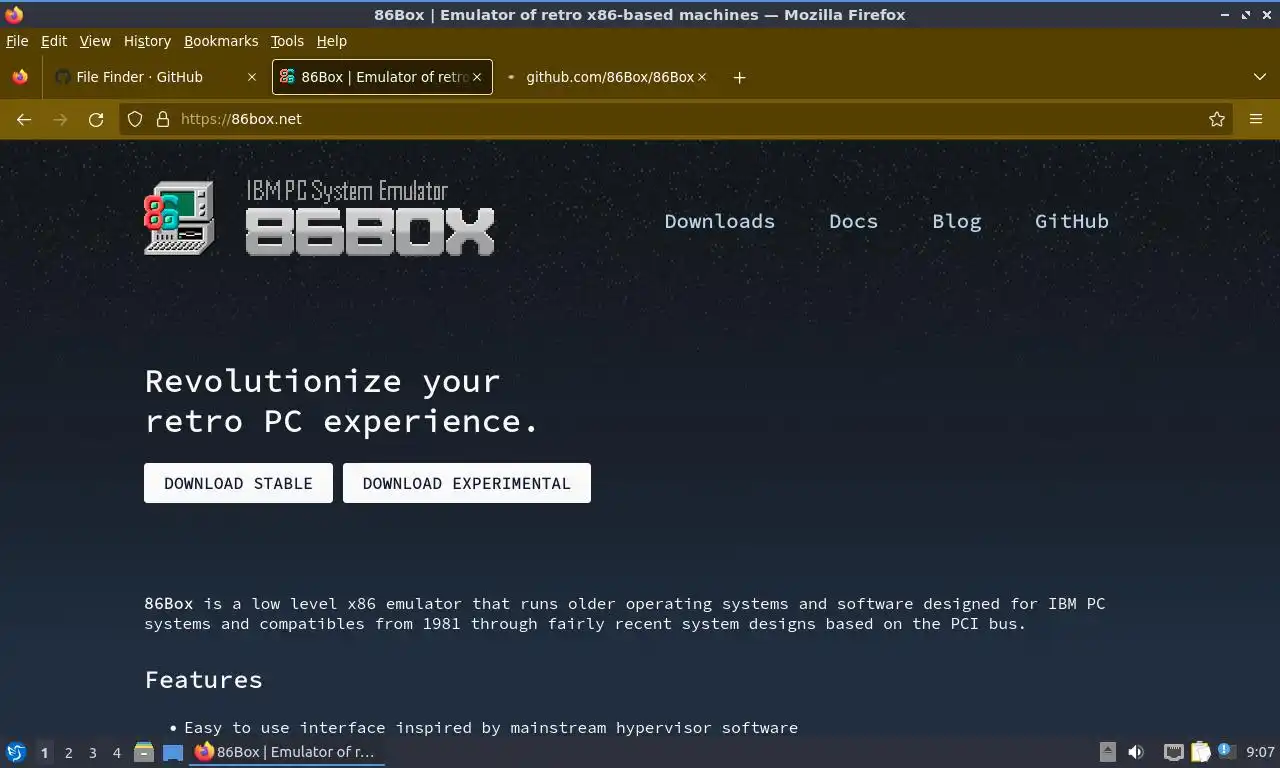Click the DOWNLOAD EXPERIMENTAL button

[x=467, y=483]
